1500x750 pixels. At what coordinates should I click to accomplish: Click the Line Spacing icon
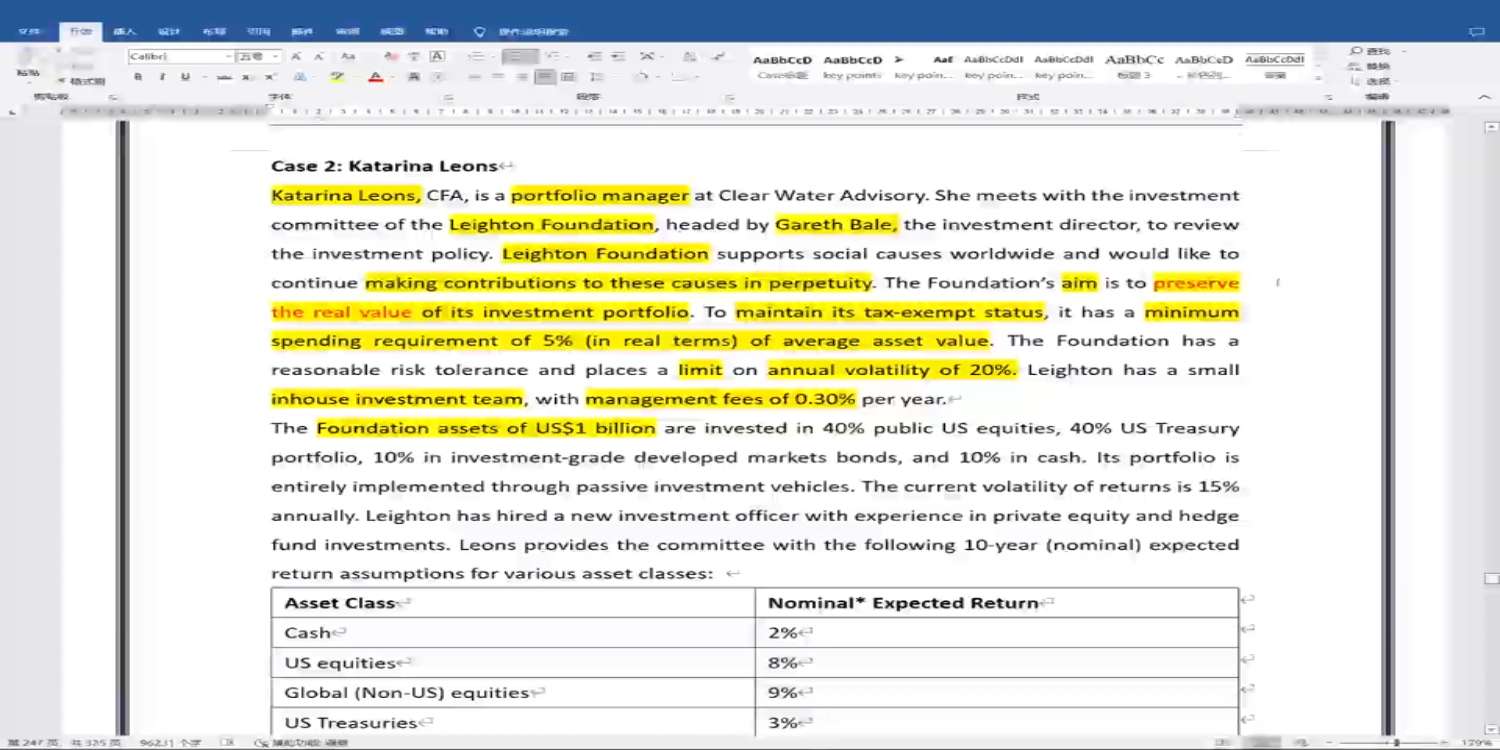click(x=598, y=77)
